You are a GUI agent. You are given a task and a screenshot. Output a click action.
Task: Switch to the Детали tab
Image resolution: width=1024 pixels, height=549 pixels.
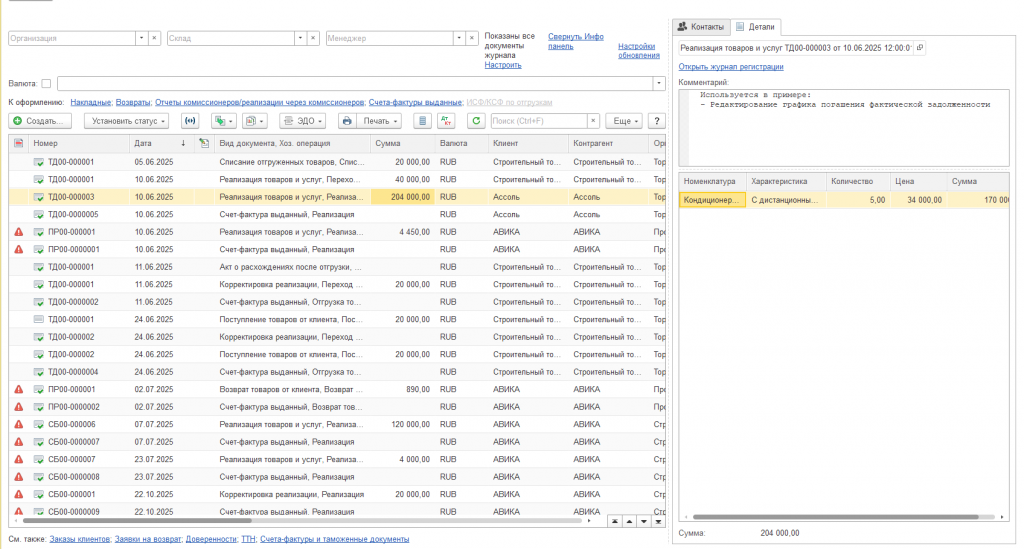coord(756,27)
